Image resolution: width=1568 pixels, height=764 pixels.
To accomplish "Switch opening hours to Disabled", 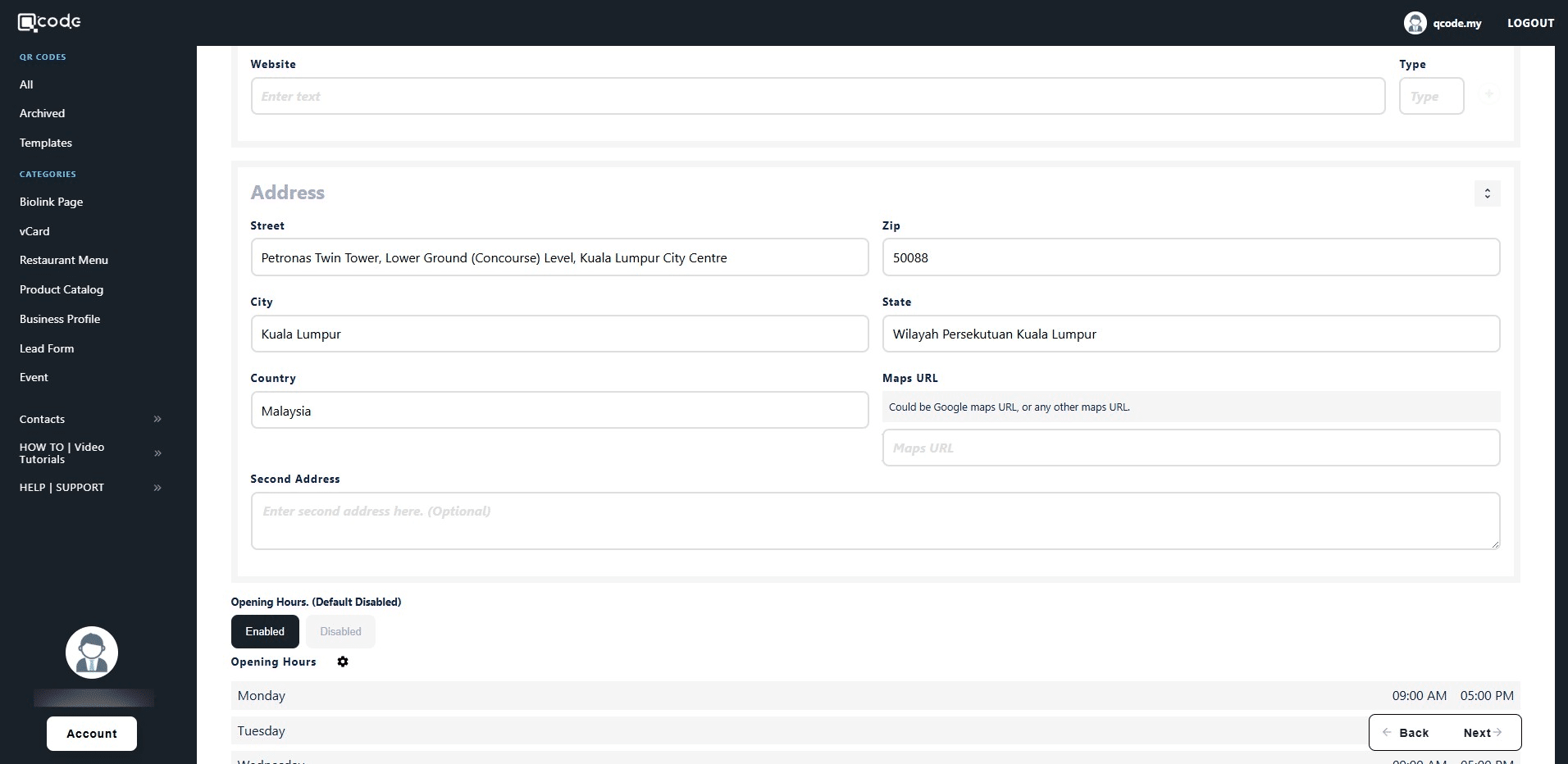I will point(340,631).
